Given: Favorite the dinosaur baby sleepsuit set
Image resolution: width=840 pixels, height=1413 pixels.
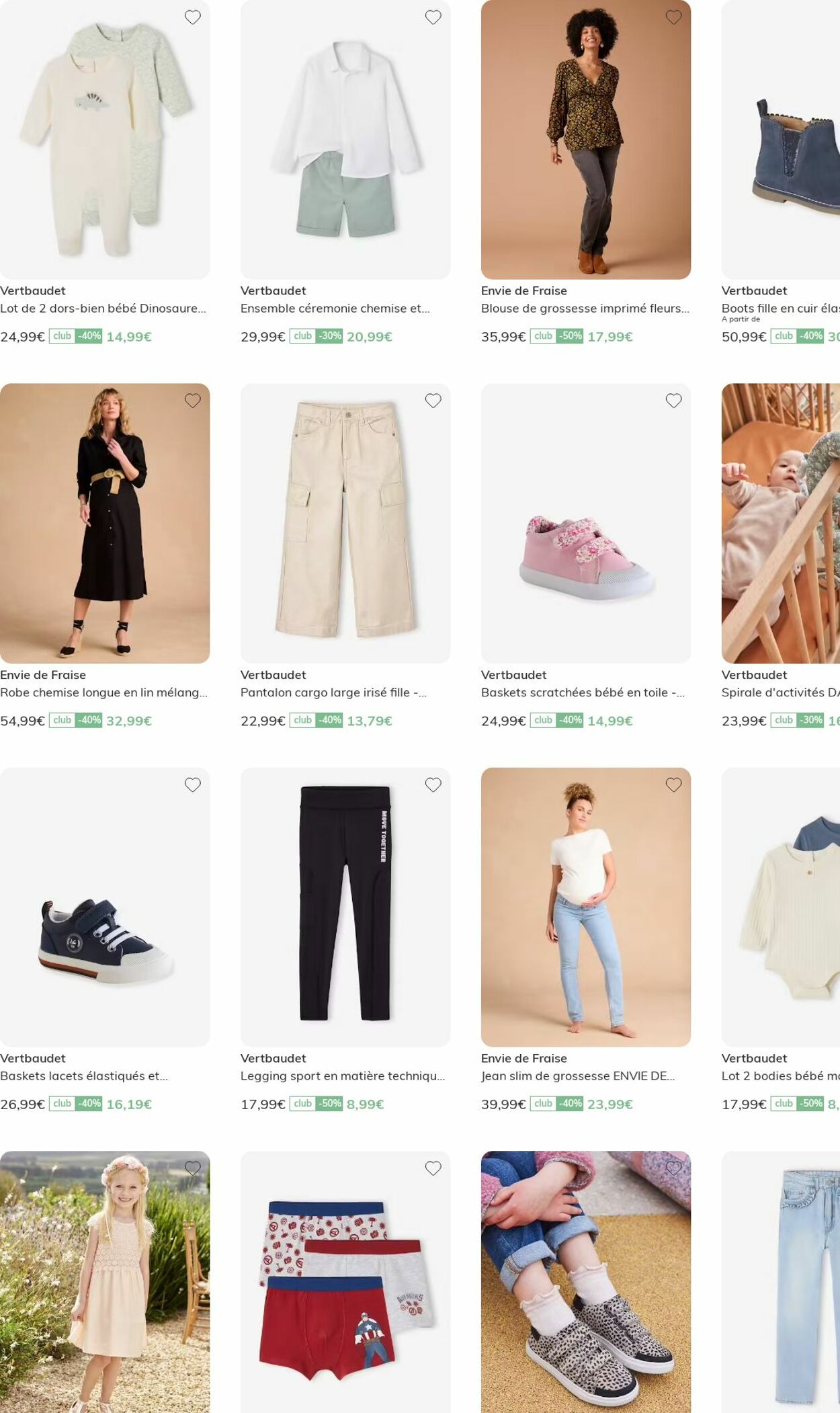Looking at the screenshot, I should [x=193, y=17].
